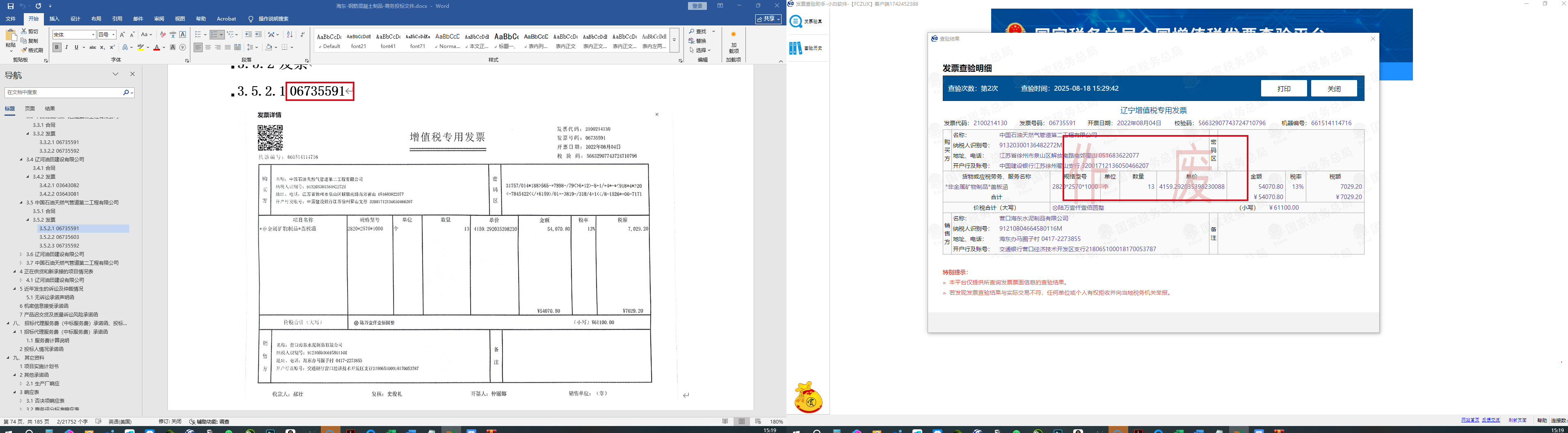
Task: Click 关闭 button in invoice result dialog
Action: coord(1334,88)
